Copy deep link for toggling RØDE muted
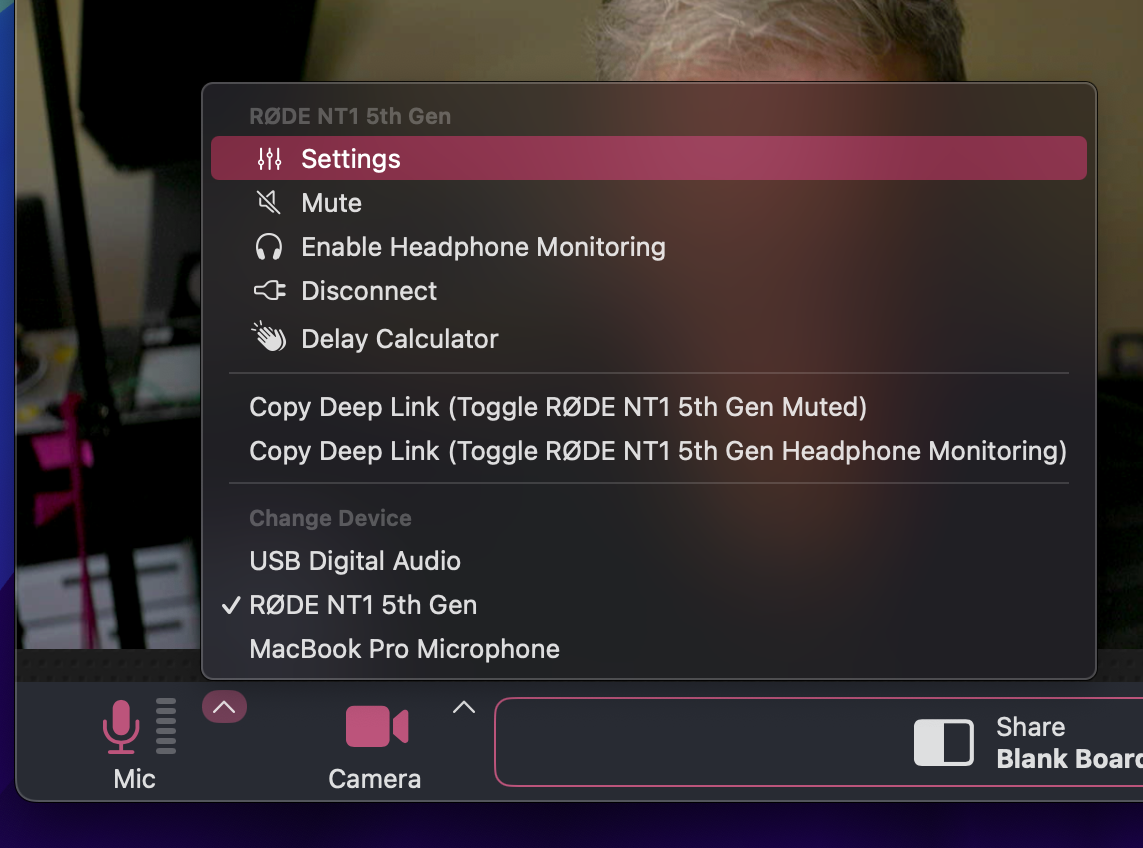Image resolution: width=1143 pixels, height=848 pixels. 649,407
